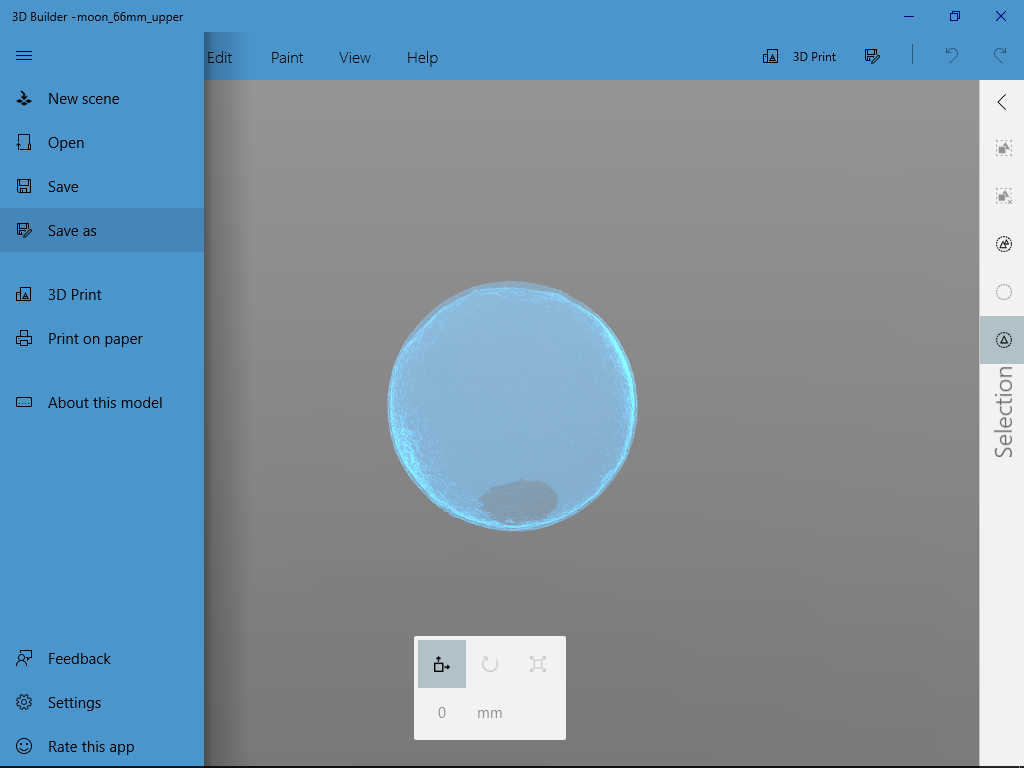The height and width of the screenshot is (768, 1024).
Task: Open Print on paper option
Action: click(93, 338)
